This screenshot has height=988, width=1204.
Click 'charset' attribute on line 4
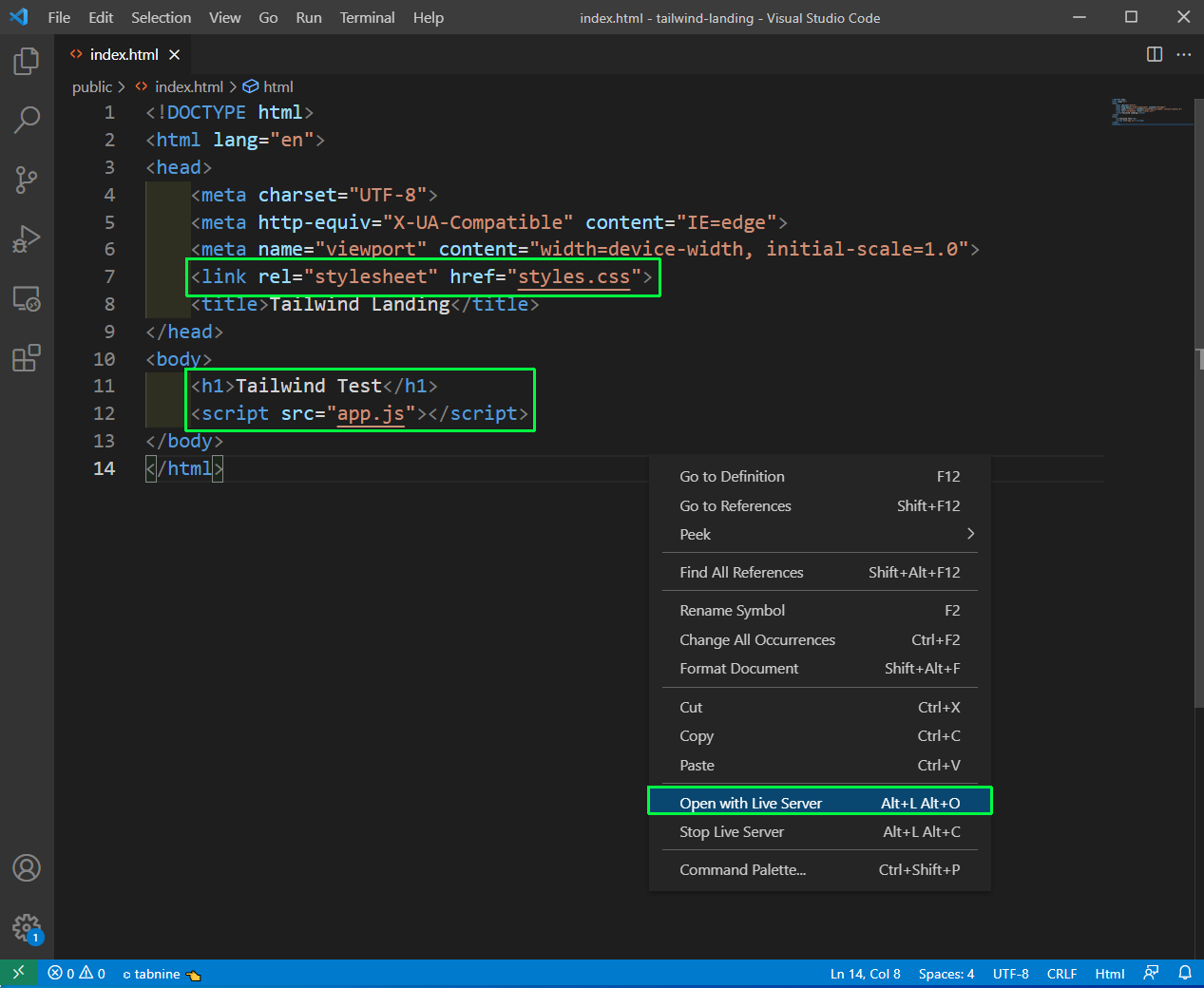297,195
